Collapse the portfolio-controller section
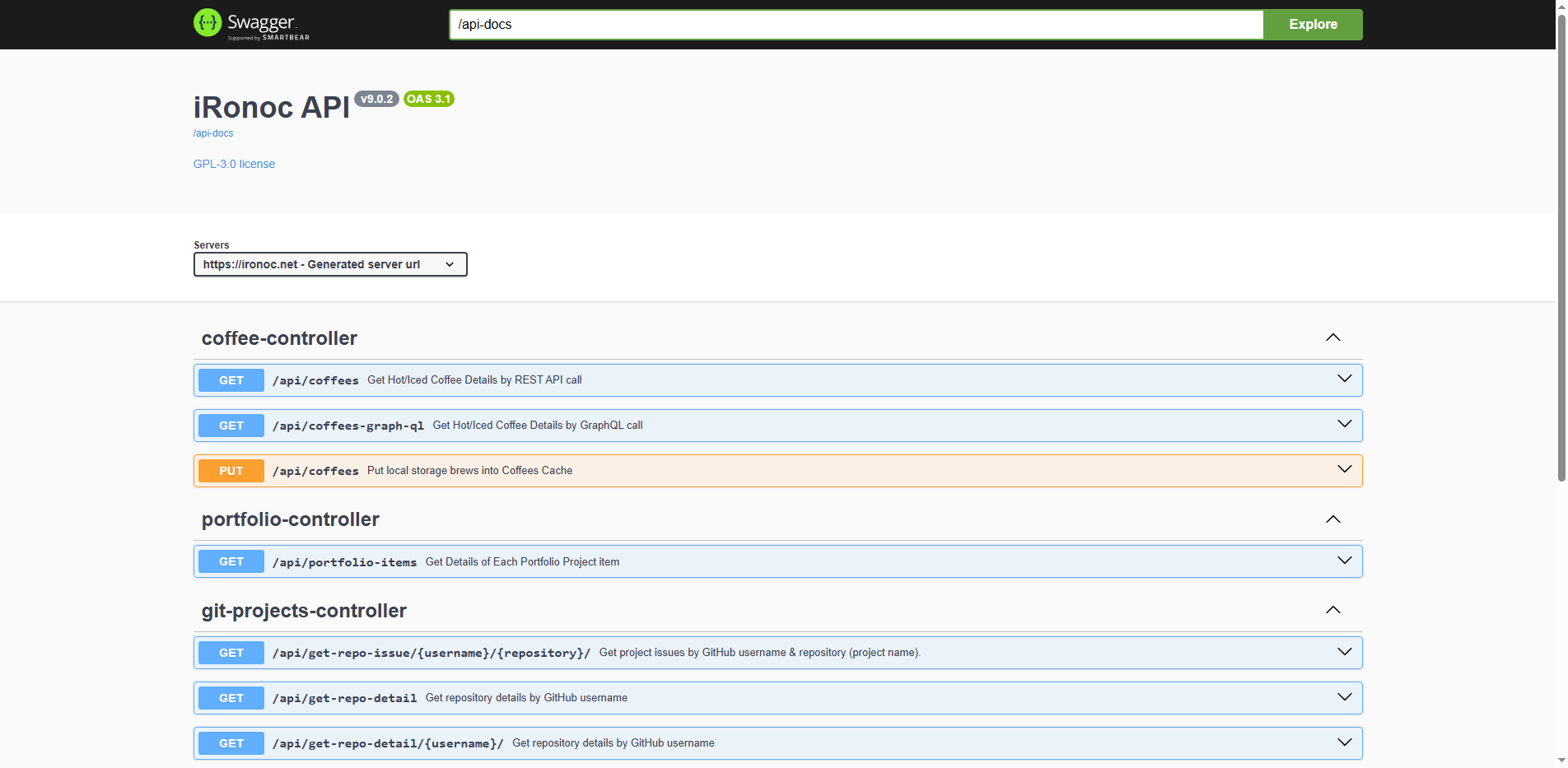Viewport: 1568px width, 768px height. tap(1332, 519)
